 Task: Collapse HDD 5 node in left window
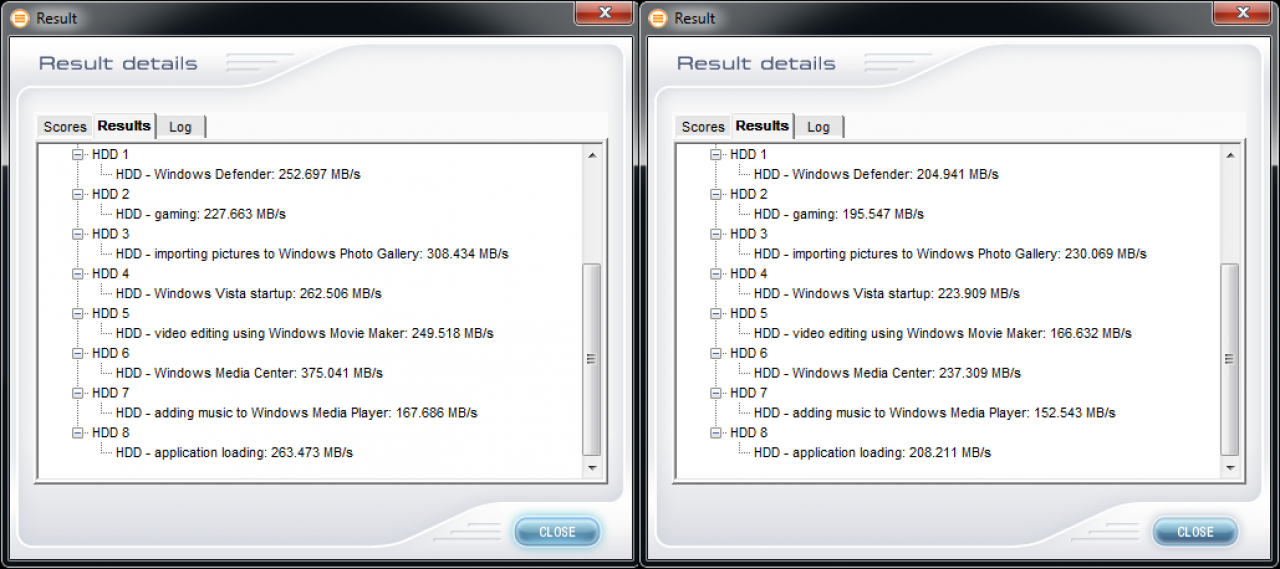pyautogui.click(x=78, y=314)
